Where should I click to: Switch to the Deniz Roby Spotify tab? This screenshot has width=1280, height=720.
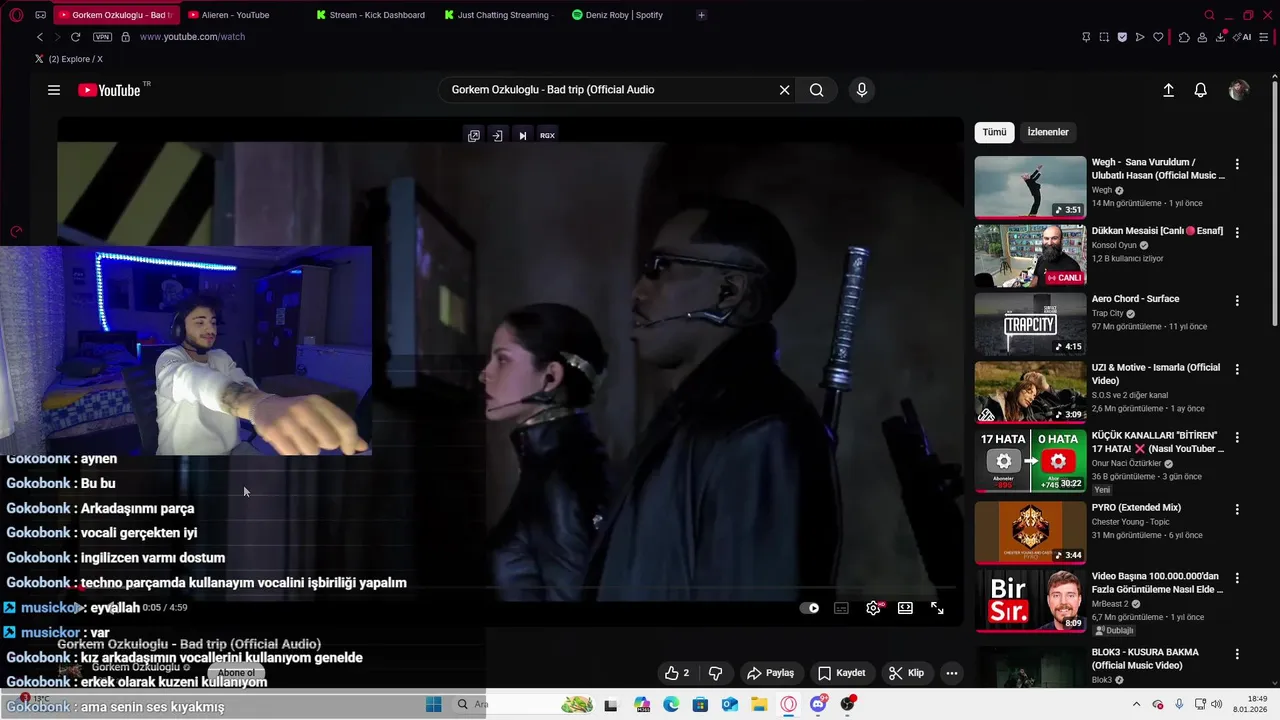(x=627, y=15)
